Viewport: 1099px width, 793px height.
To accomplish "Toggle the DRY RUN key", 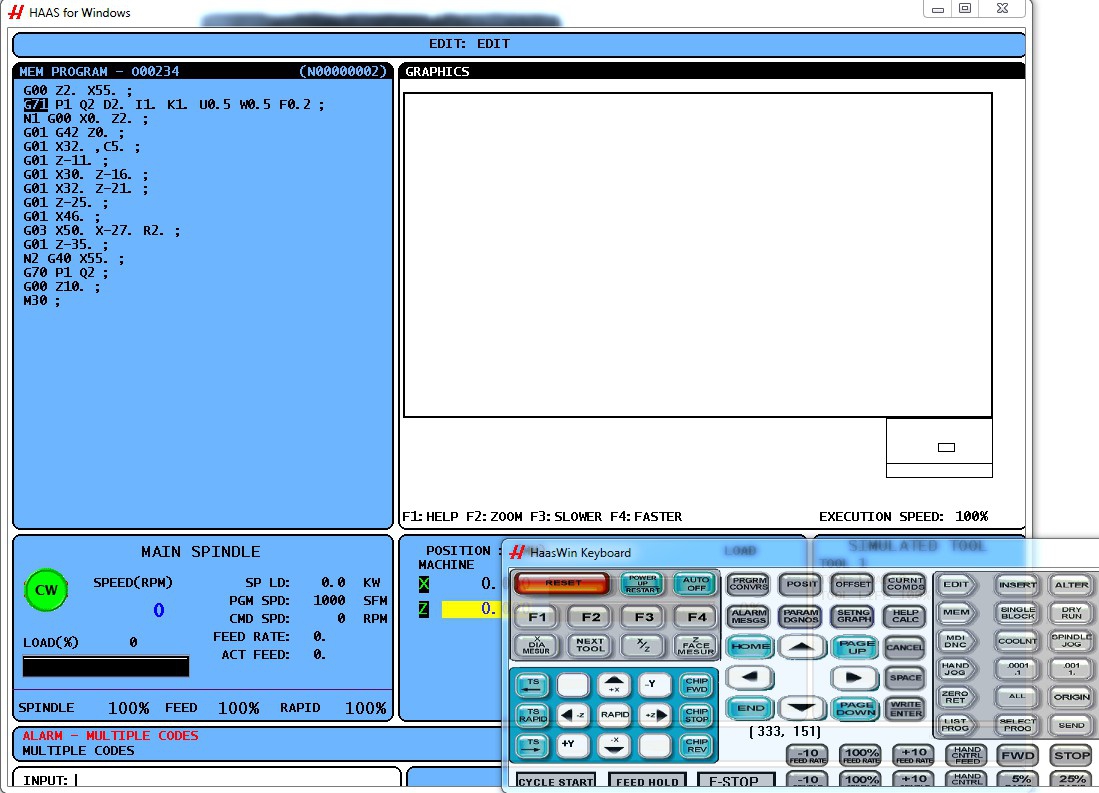I will coord(1071,612).
